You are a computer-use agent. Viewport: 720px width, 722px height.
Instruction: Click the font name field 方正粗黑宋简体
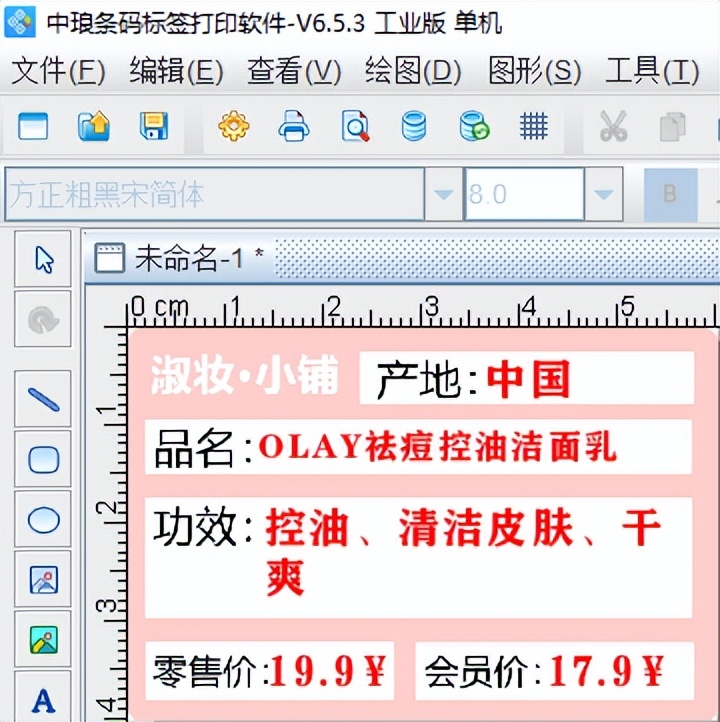(215, 194)
